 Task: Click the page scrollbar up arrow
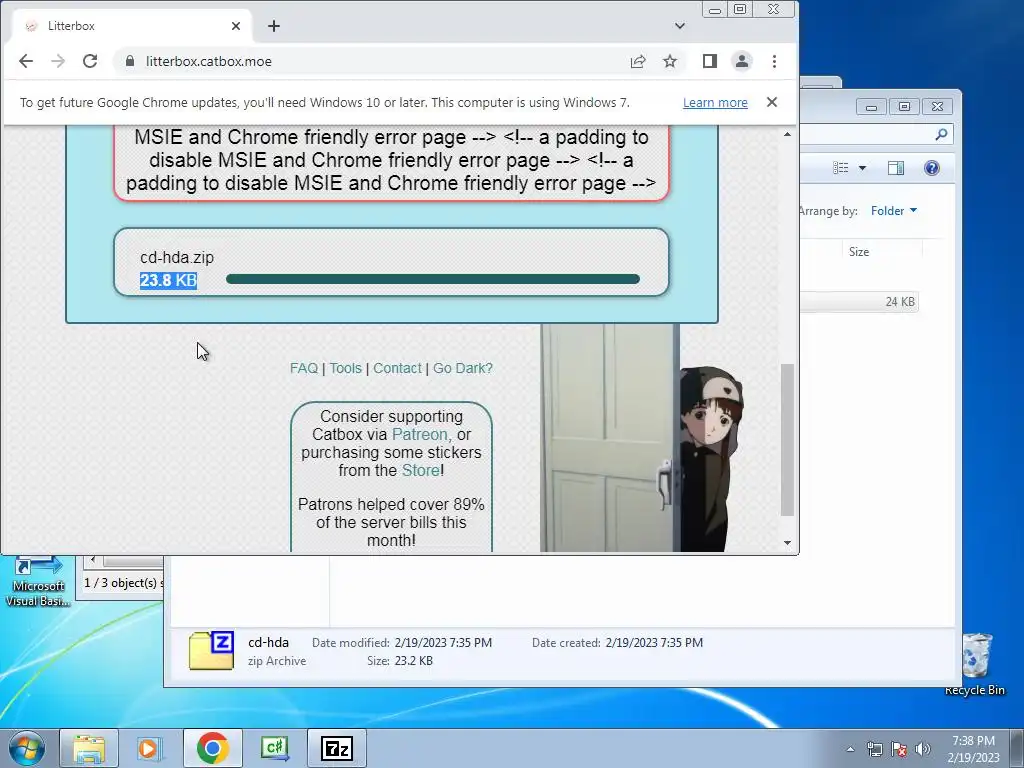pyautogui.click(x=787, y=134)
